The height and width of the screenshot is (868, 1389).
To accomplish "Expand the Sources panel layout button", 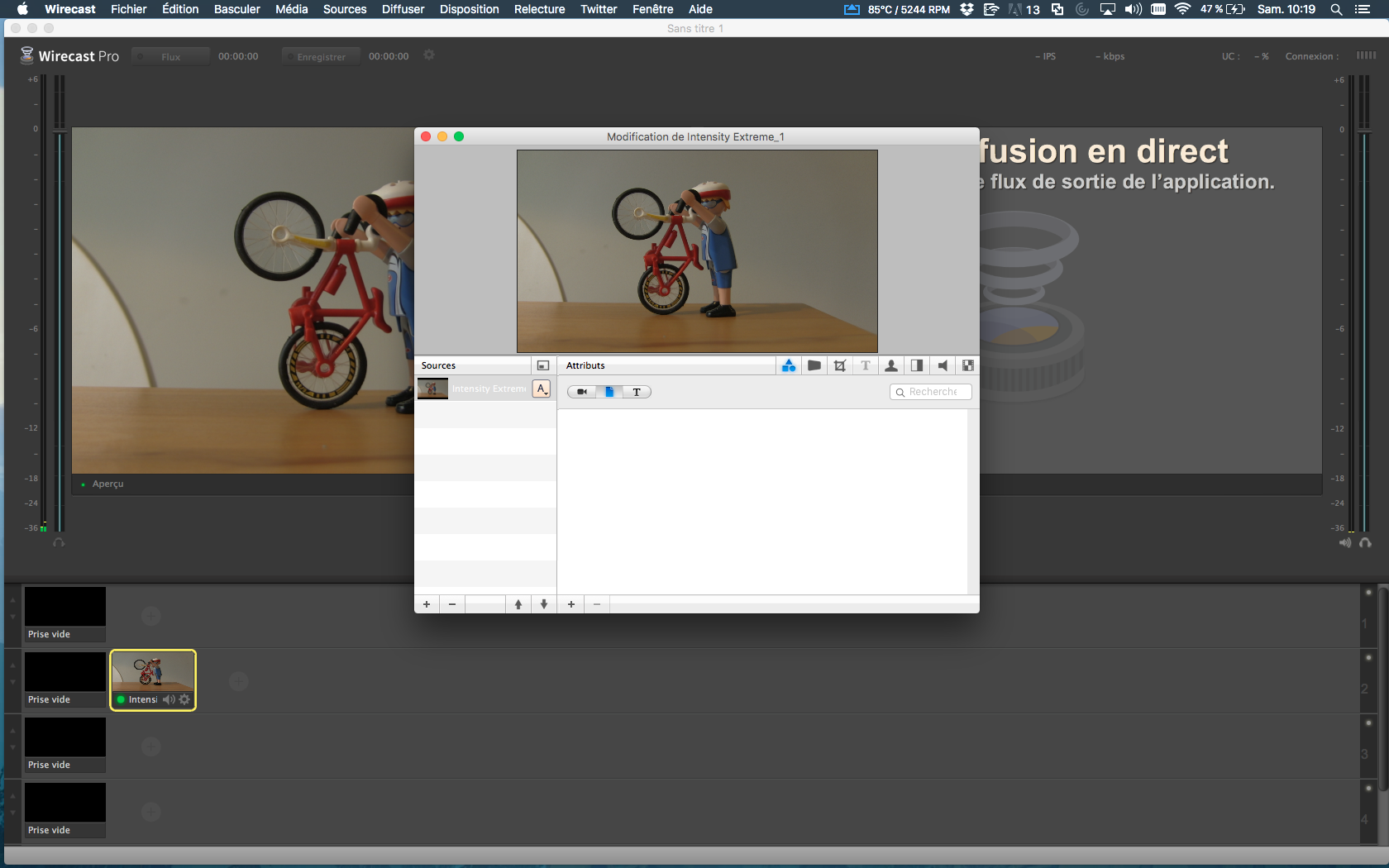I will (543, 365).
